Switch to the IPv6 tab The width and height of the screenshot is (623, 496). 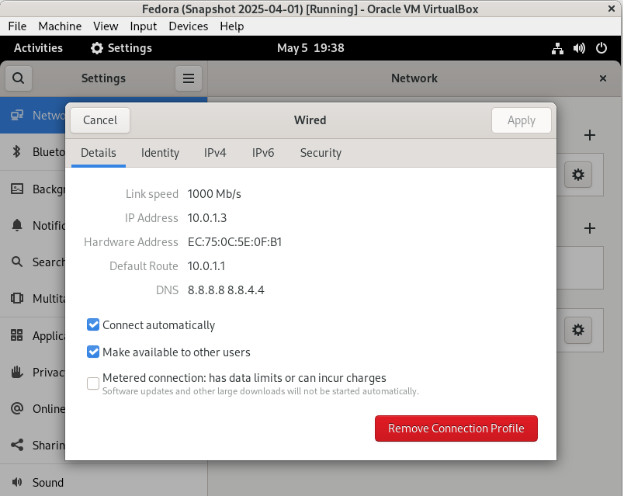[263, 153]
